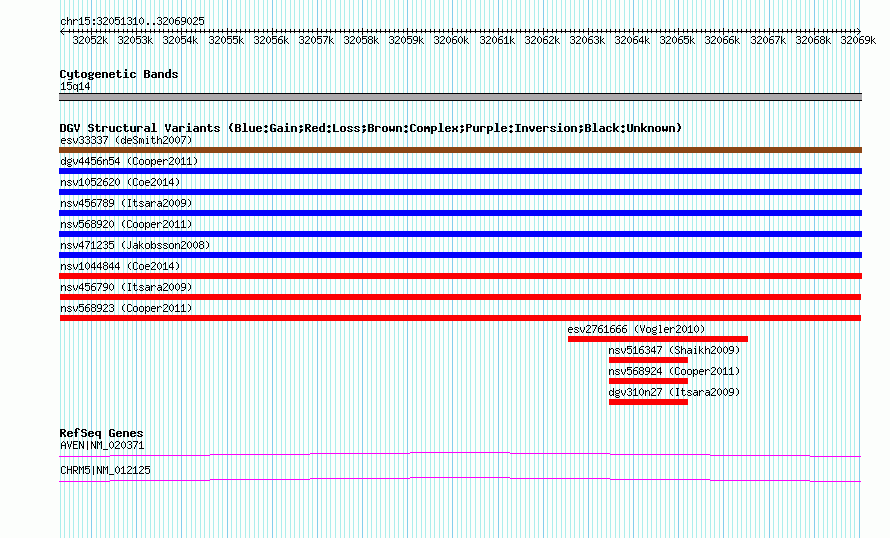Select the gray 15q14 cytogenetic band bar
The width and height of the screenshot is (890, 538).
(x=460, y=97)
